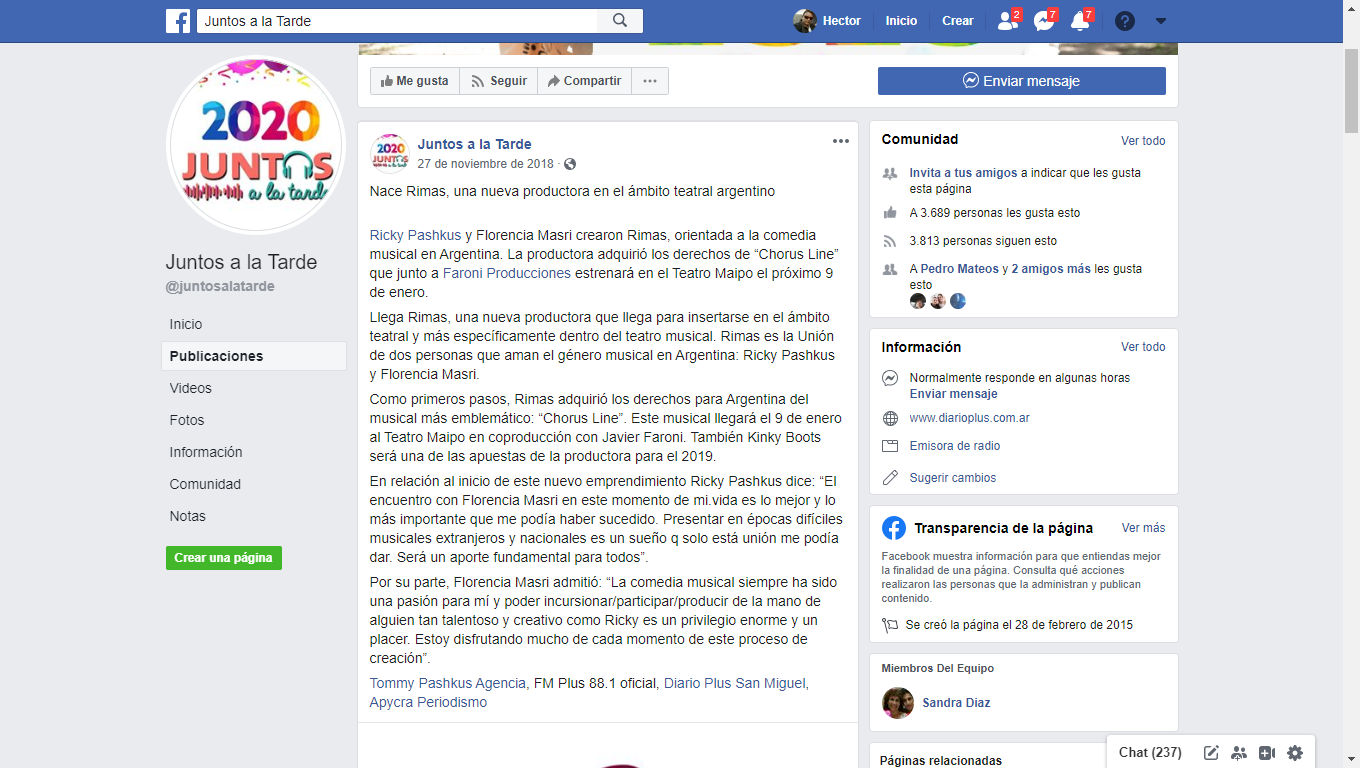The width and height of the screenshot is (1360, 768).
Task: Click Ver todo in Comunidad section
Action: 1143,141
